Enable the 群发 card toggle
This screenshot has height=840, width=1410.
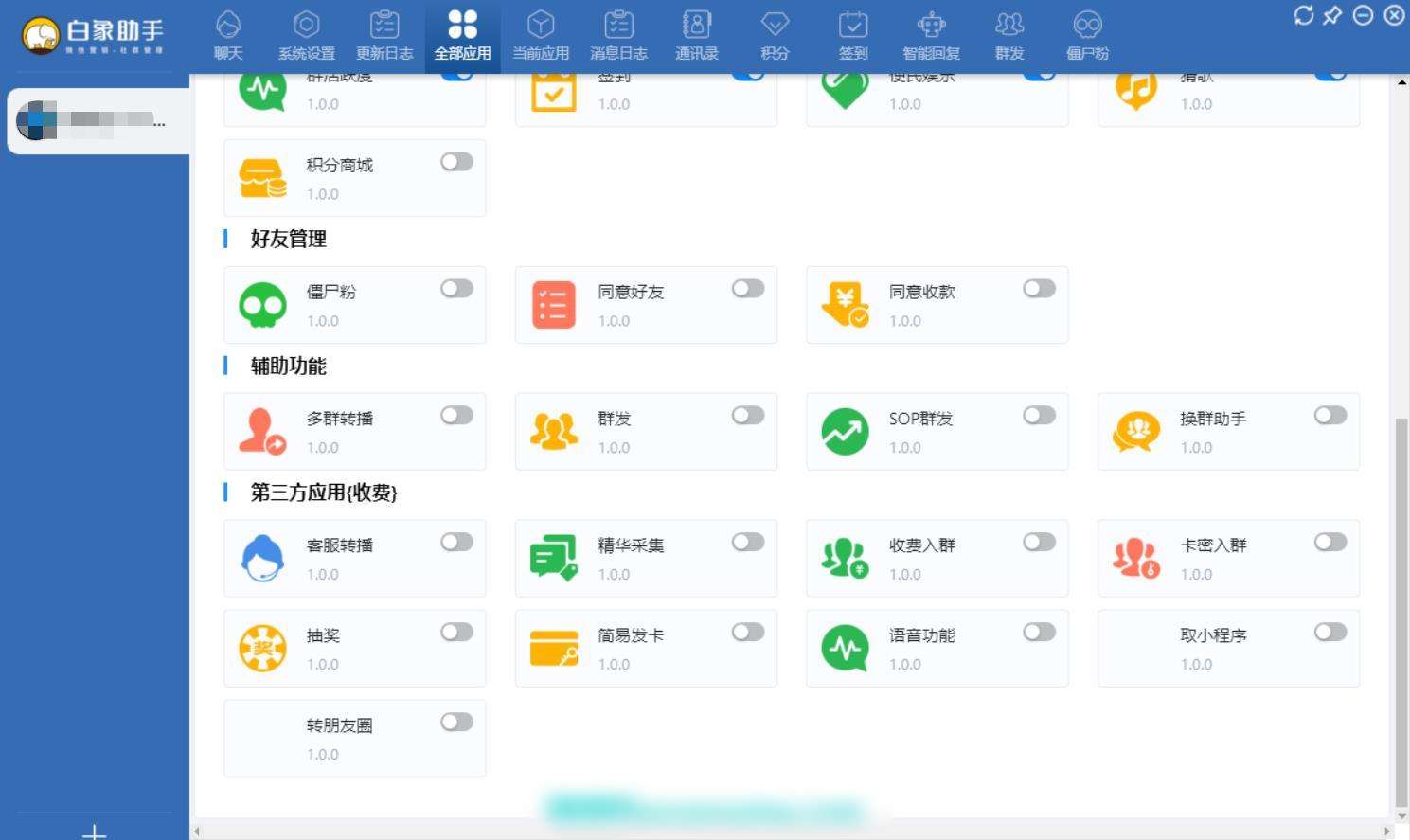click(x=748, y=416)
